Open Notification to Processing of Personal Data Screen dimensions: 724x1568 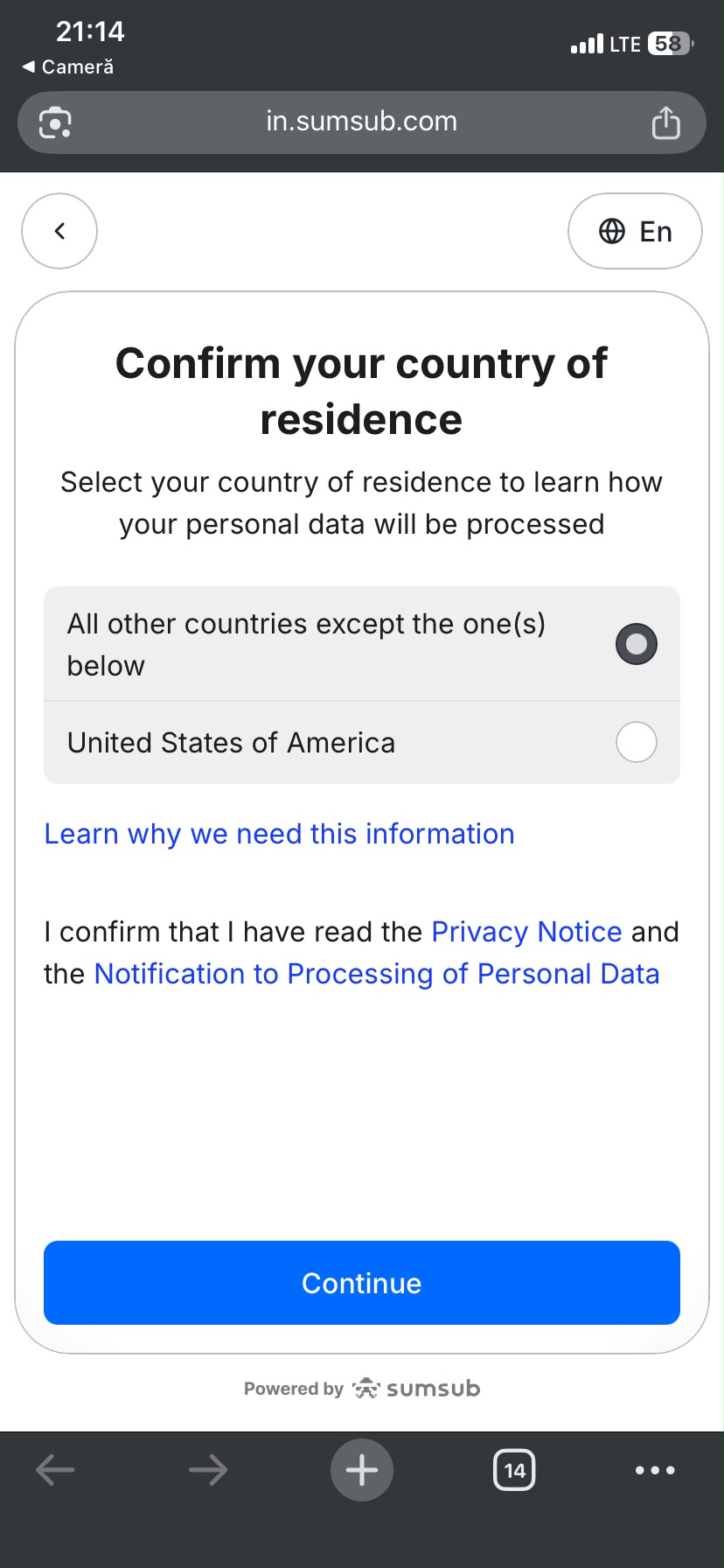pyautogui.click(x=377, y=974)
